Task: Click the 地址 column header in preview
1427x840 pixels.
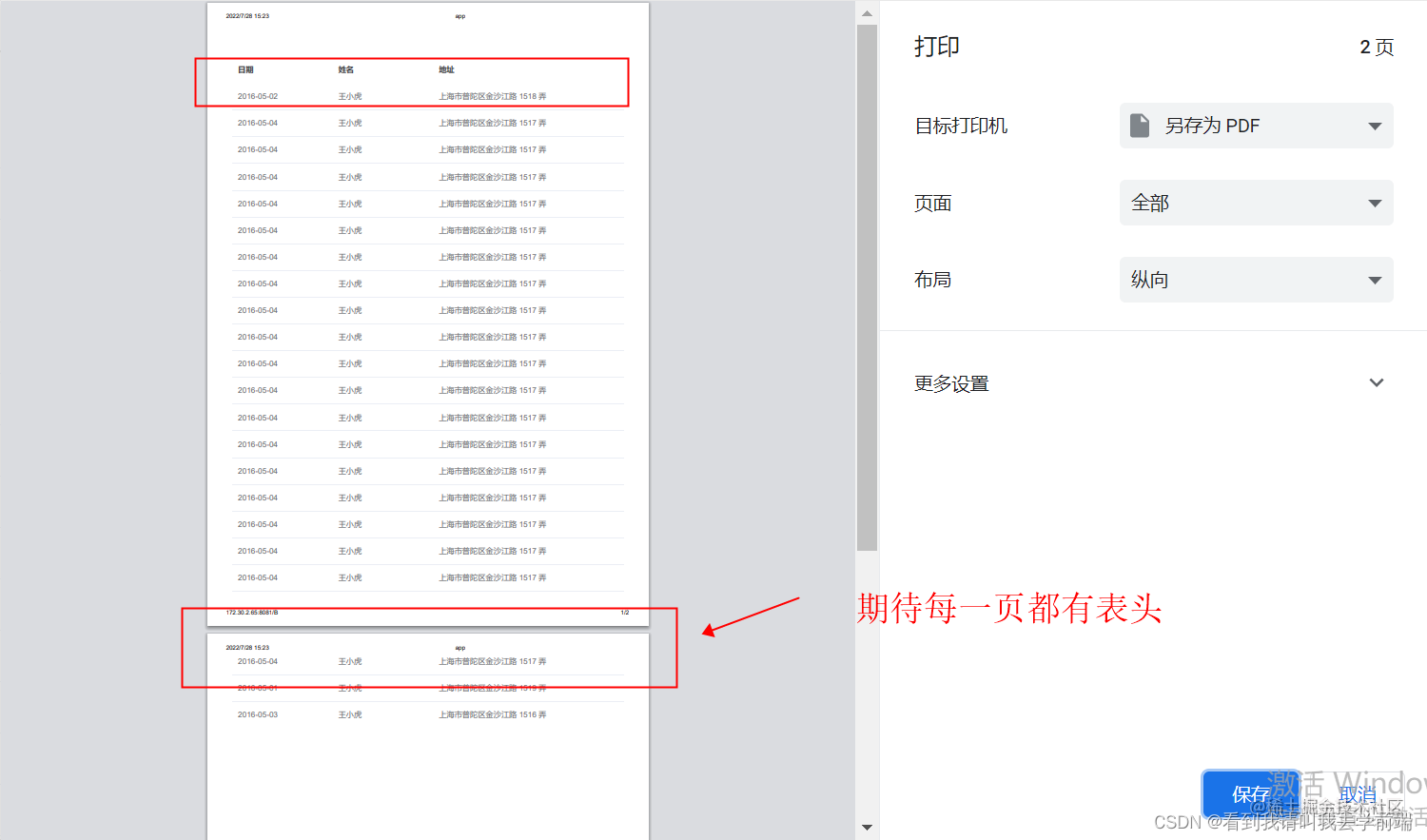Action: [x=446, y=69]
